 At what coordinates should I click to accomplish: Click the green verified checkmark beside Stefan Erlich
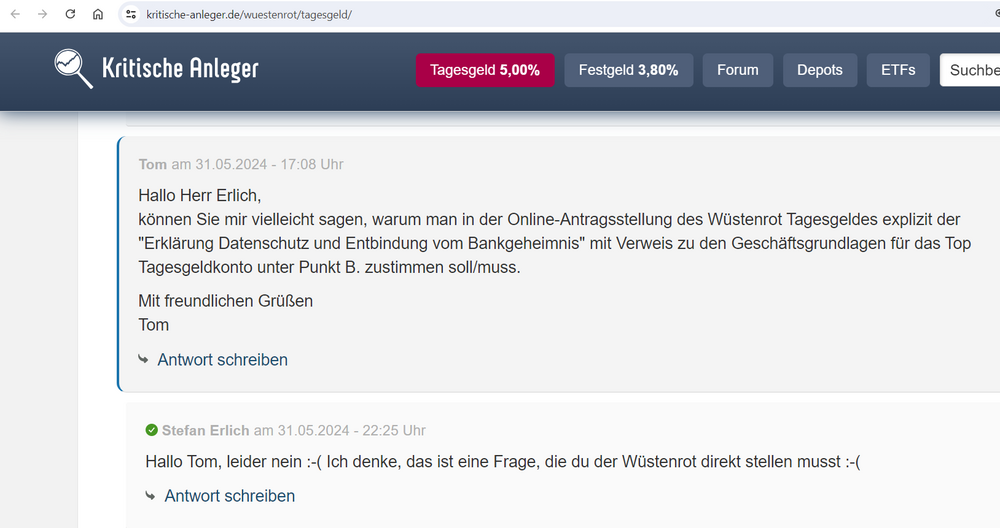151,430
